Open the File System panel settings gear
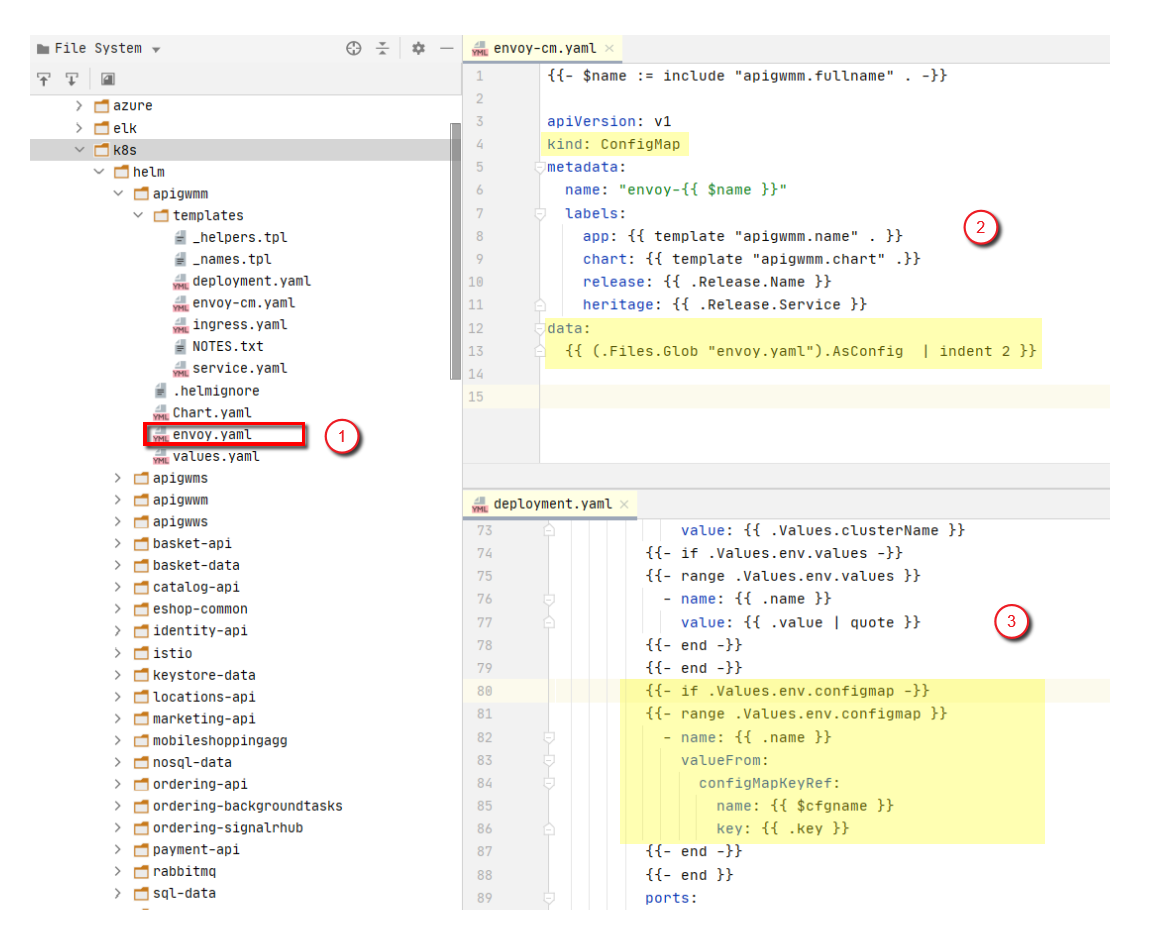Image resolution: width=1156 pixels, height=949 pixels. pyautogui.click(x=418, y=49)
